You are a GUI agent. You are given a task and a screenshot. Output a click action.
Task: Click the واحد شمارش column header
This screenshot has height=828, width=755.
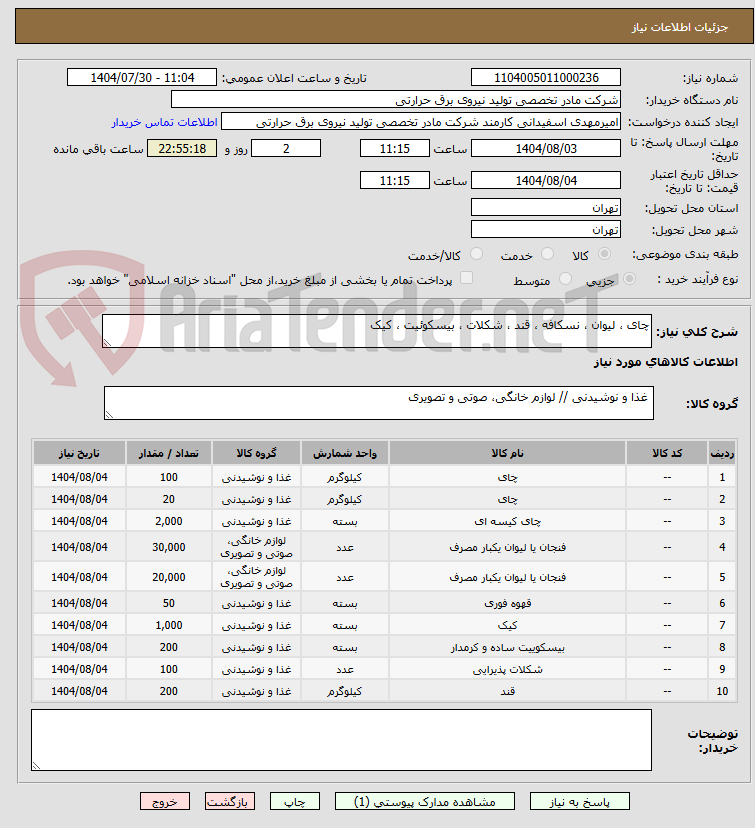(x=345, y=453)
